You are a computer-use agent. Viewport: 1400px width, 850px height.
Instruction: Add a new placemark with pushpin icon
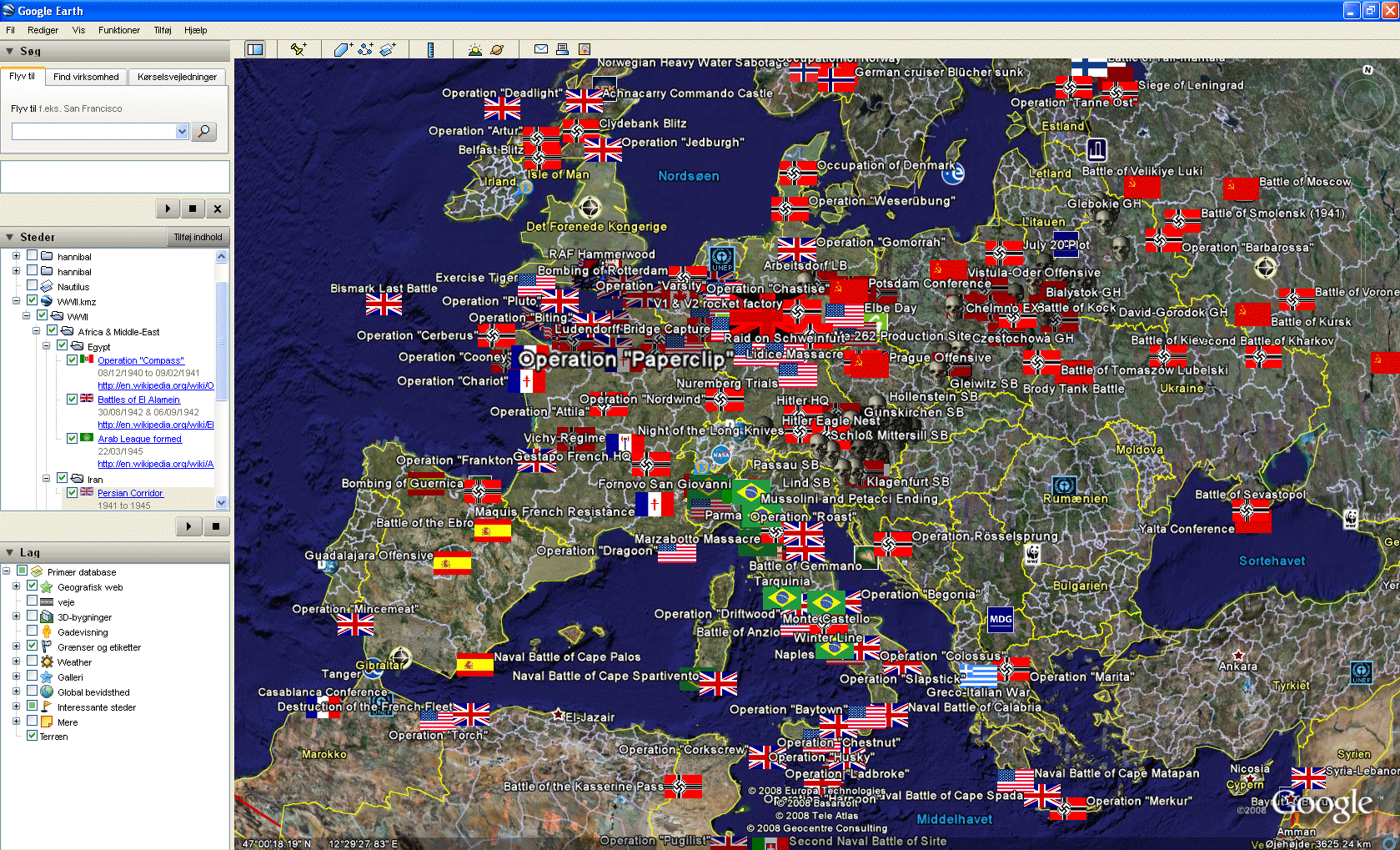point(298,49)
